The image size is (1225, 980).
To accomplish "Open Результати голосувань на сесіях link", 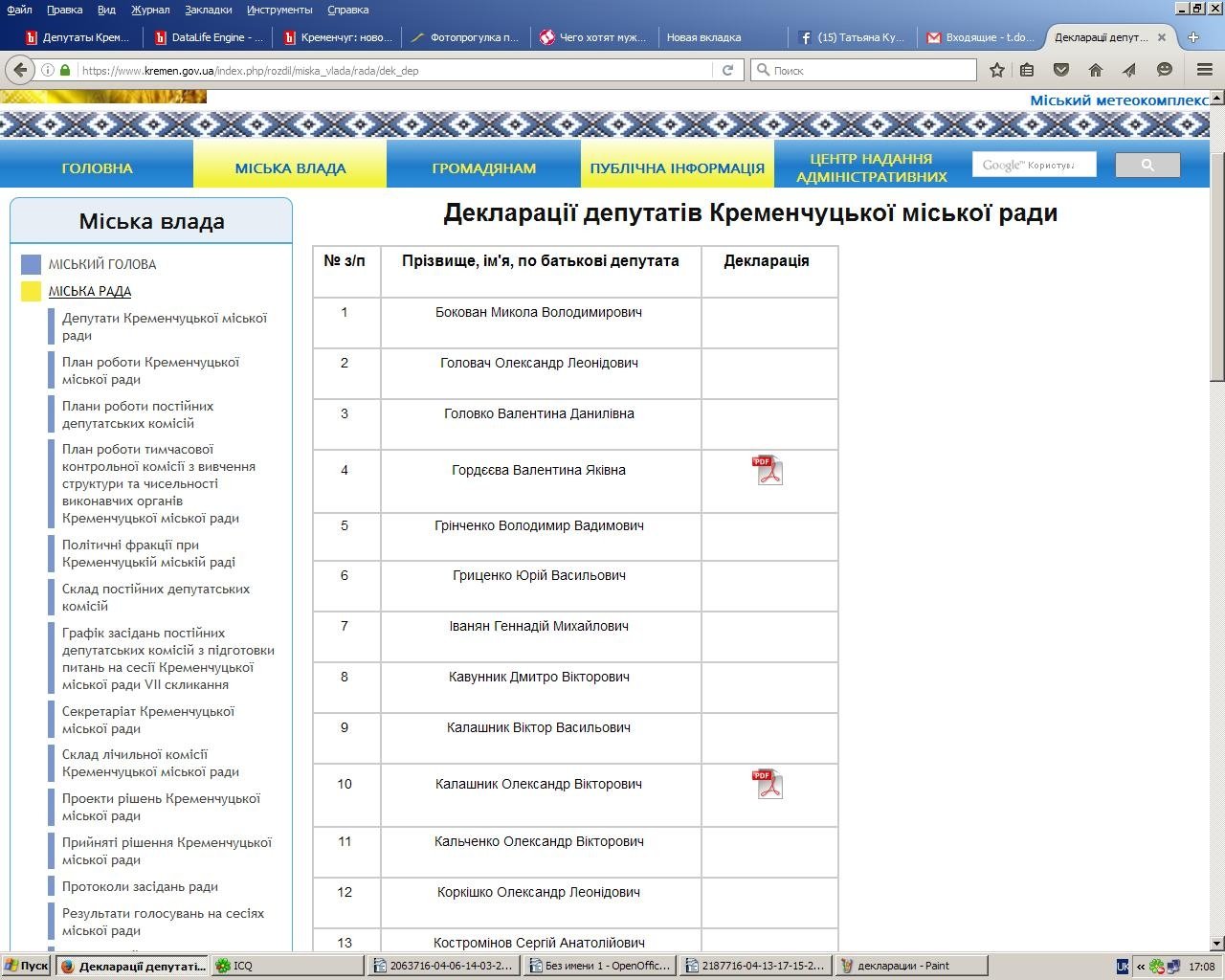I will pyautogui.click(x=163, y=922).
